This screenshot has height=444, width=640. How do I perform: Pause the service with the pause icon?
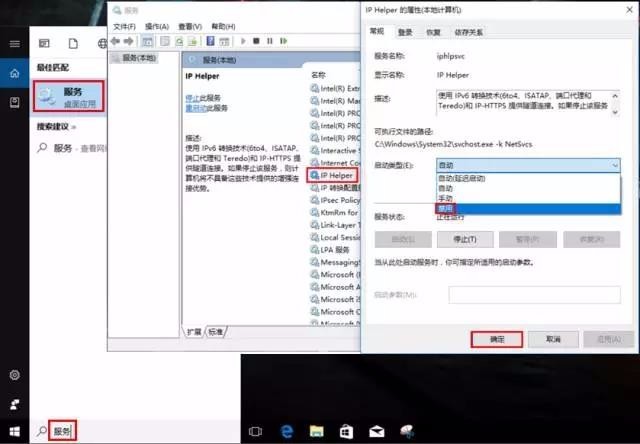point(269,41)
